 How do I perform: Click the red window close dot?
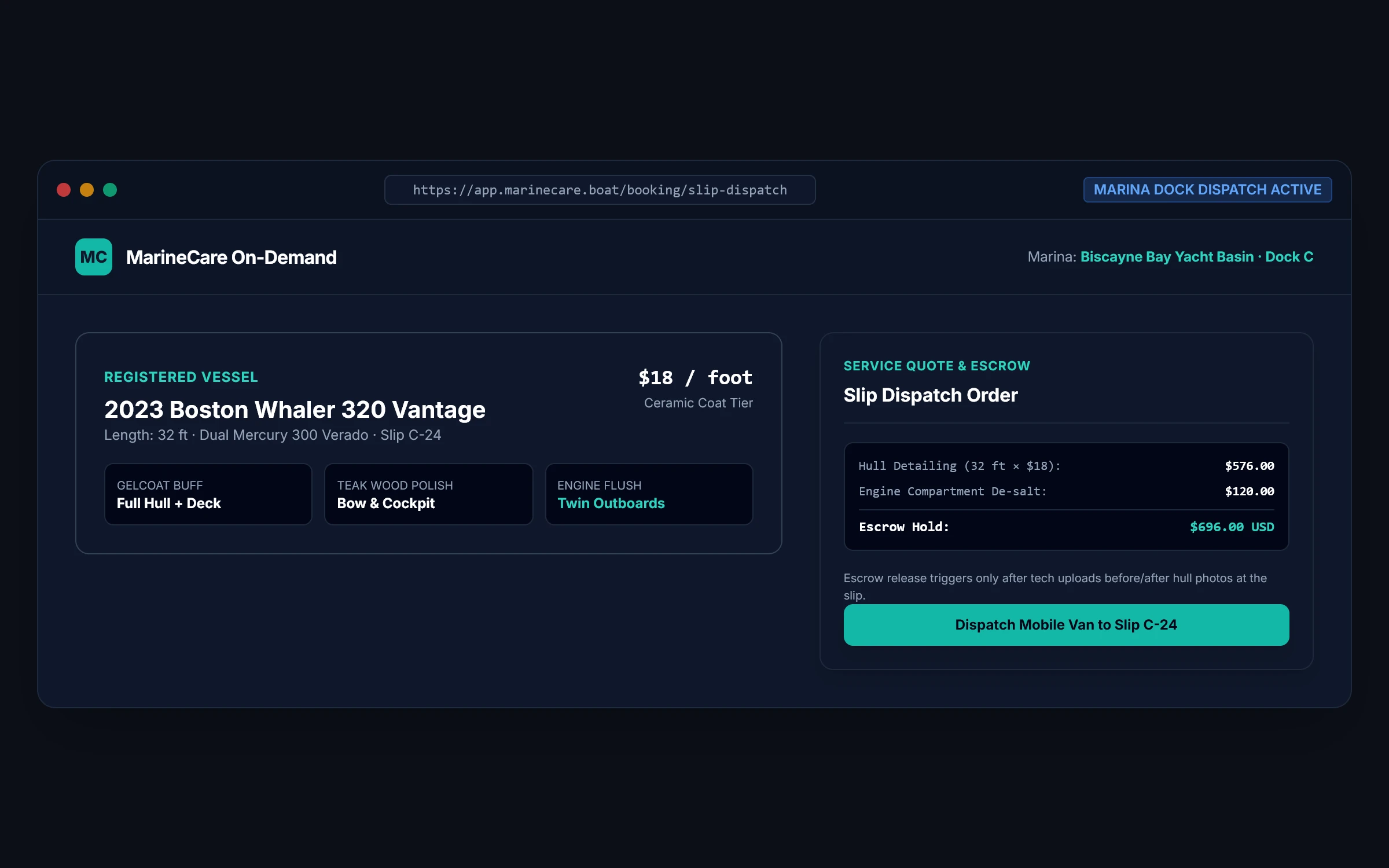(x=64, y=190)
